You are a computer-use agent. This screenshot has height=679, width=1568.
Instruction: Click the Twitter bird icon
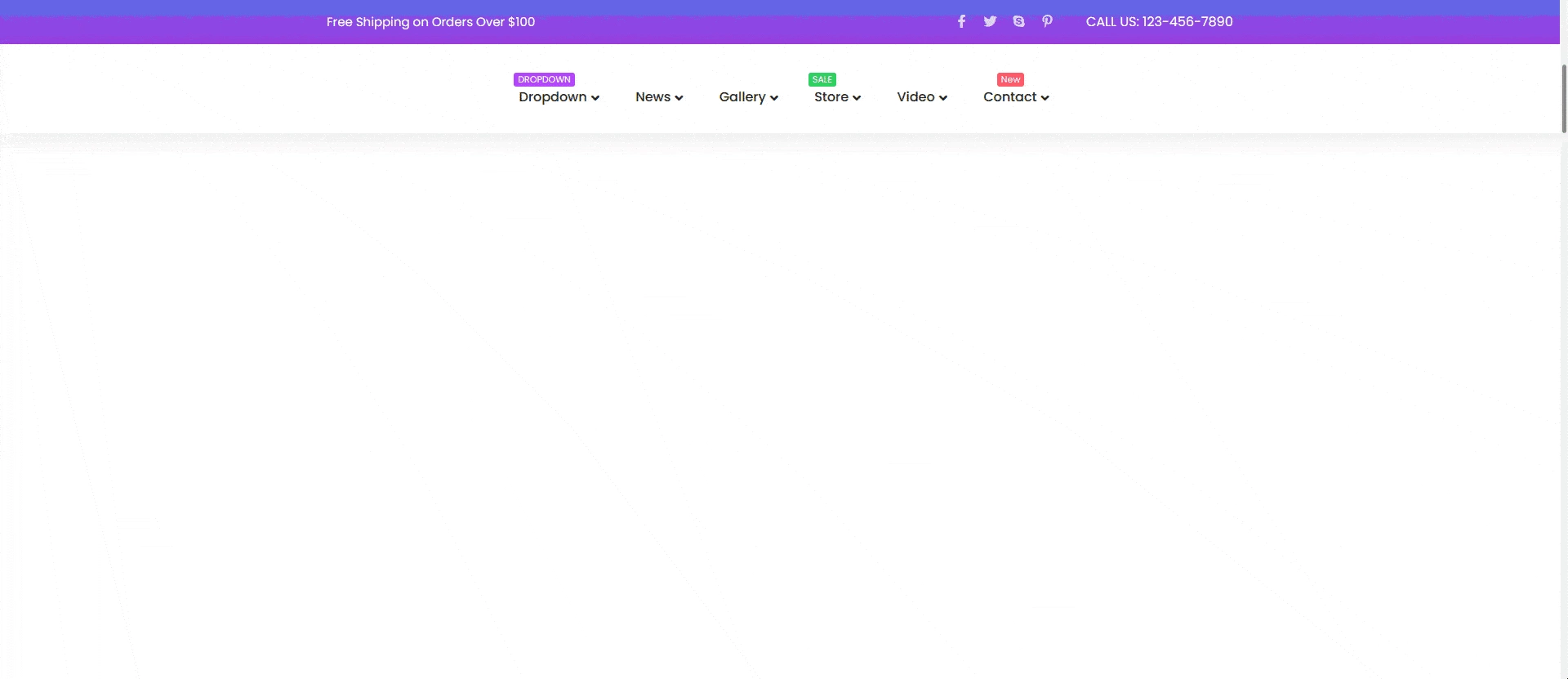click(x=990, y=22)
